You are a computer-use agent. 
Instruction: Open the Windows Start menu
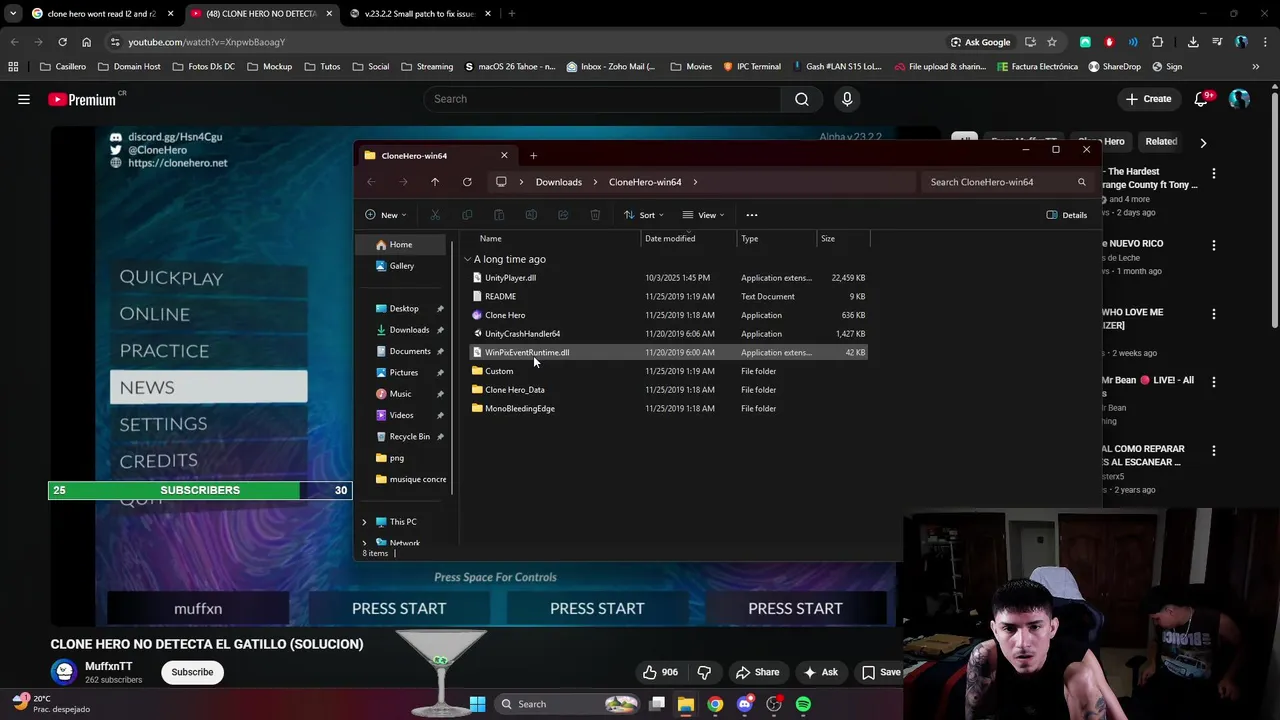tap(477, 704)
